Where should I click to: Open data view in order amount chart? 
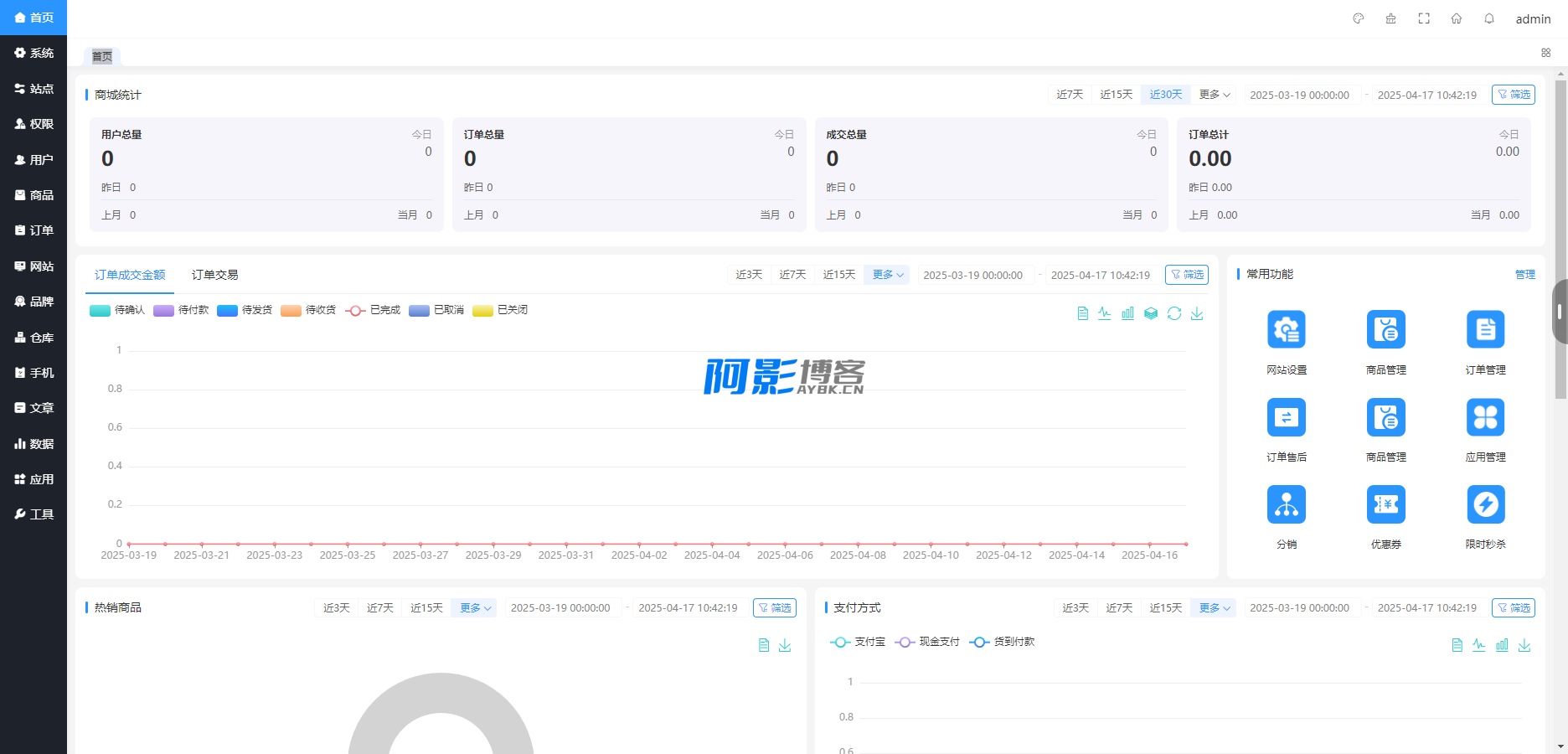click(x=1082, y=313)
